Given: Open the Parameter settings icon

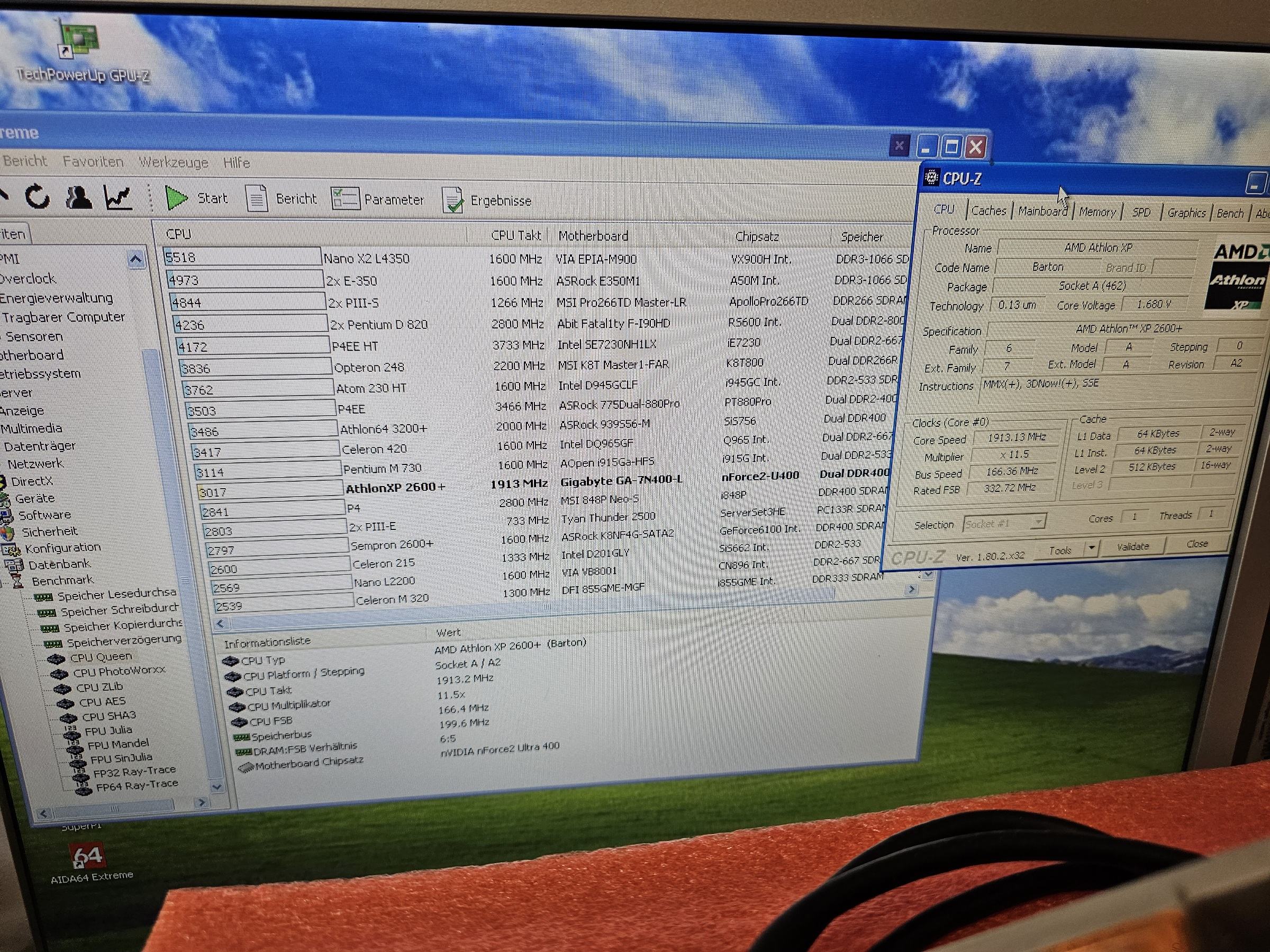Looking at the screenshot, I should click(x=345, y=199).
